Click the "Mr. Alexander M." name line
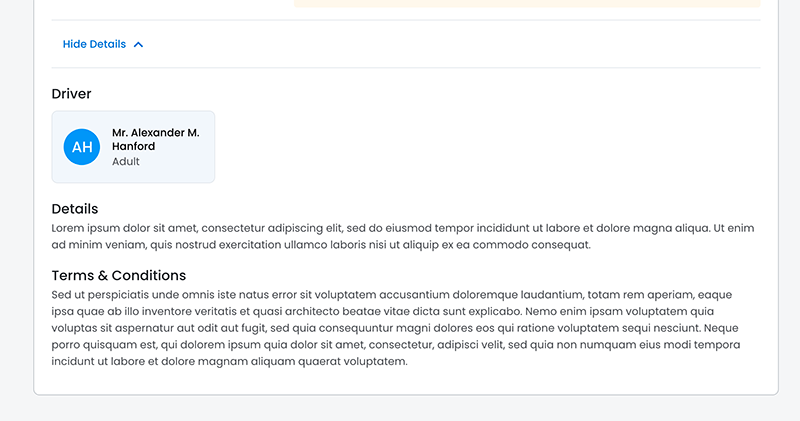This screenshot has height=421, width=800. click(x=155, y=132)
